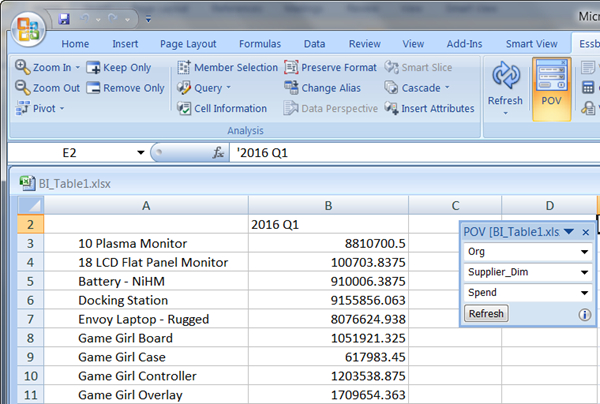Click the Redo arrow icon
Image resolution: width=600 pixels, height=404 pixels.
pos(112,18)
